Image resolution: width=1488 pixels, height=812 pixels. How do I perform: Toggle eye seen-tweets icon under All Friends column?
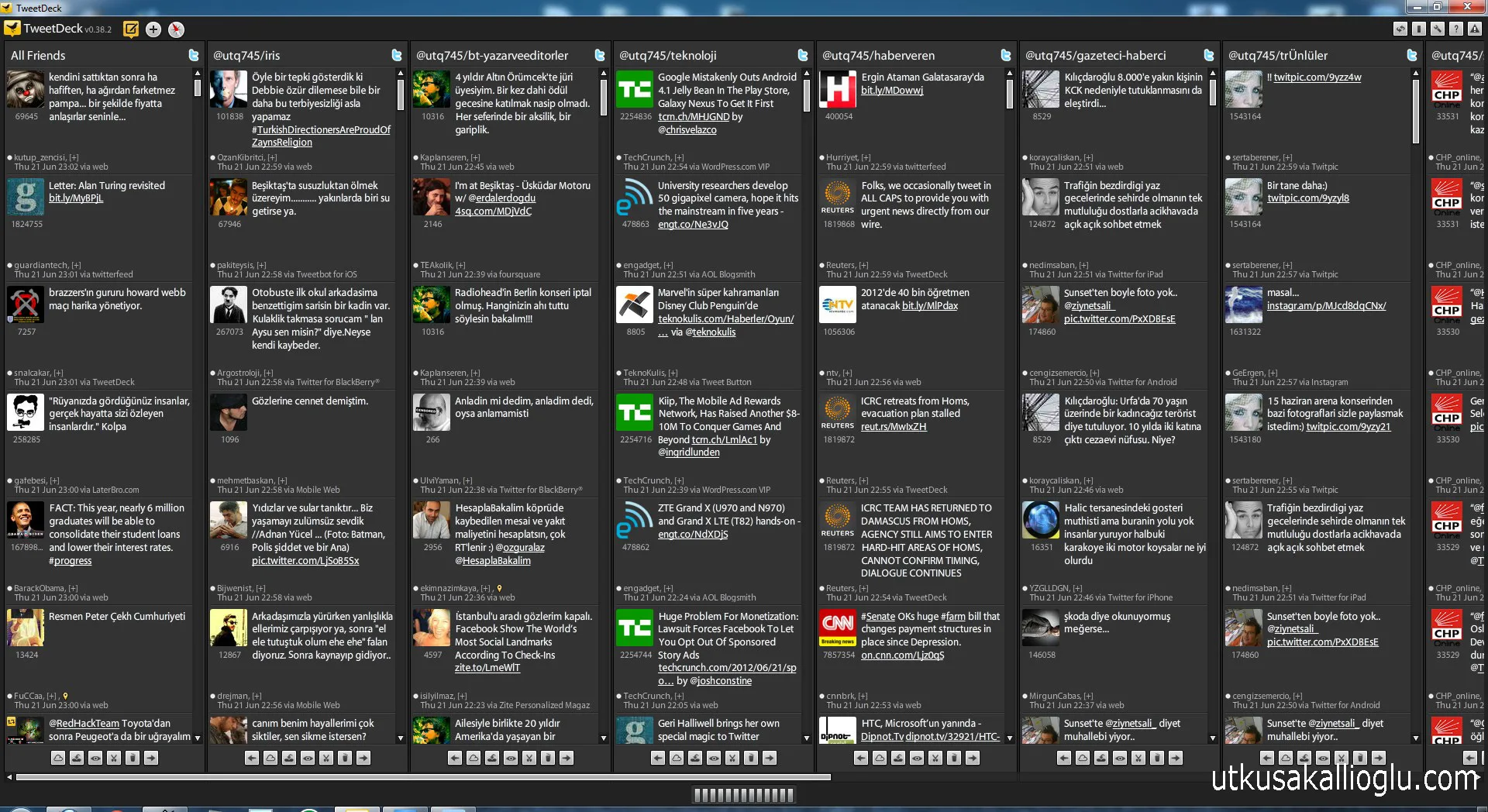[95, 758]
